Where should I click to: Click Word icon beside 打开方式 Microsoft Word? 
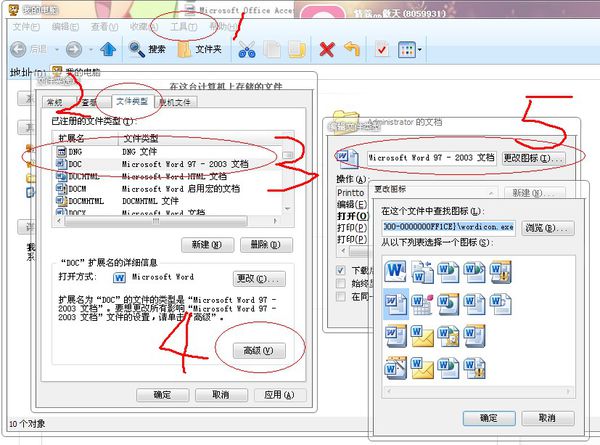(x=119, y=277)
